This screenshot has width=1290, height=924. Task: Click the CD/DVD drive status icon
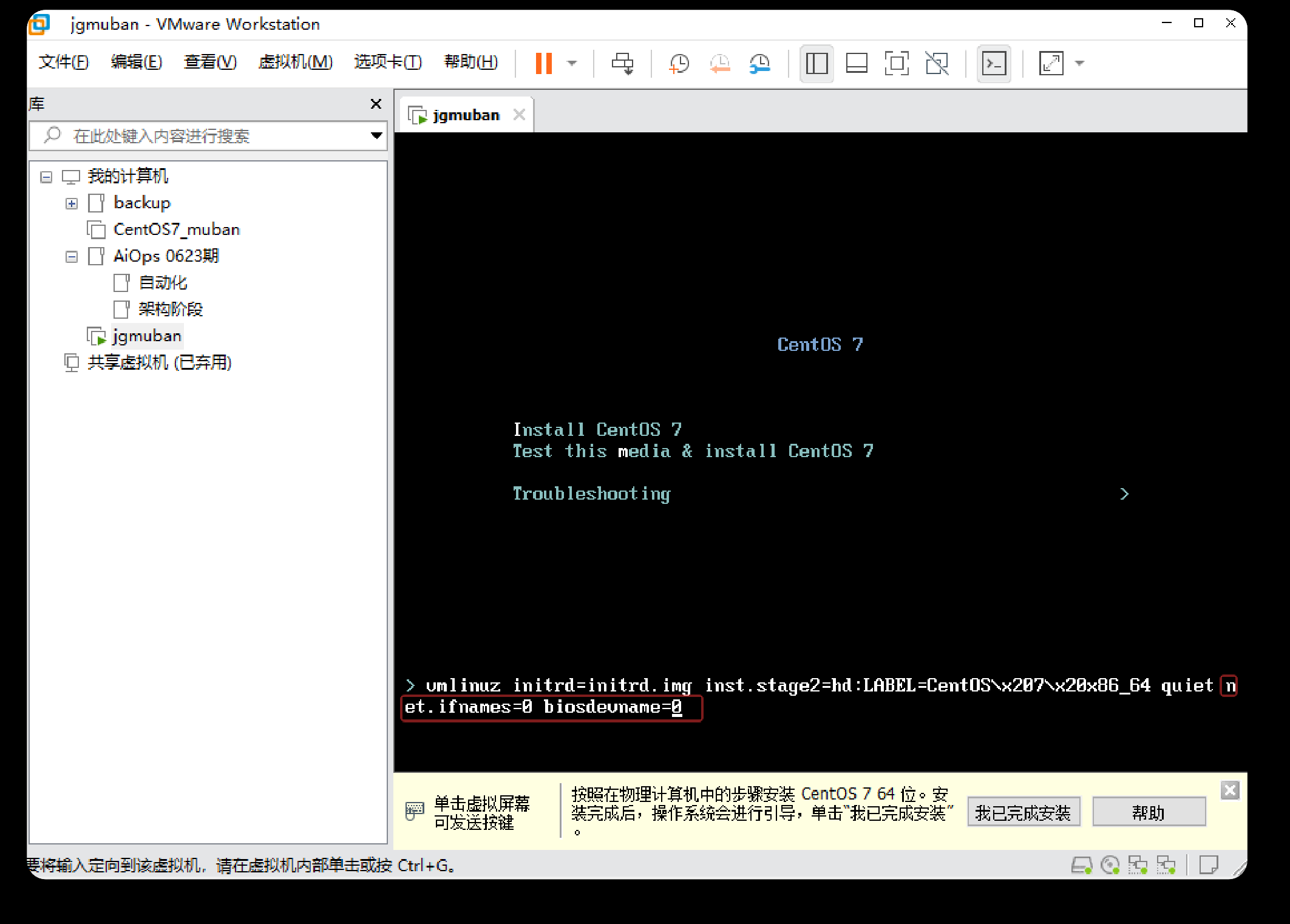click(x=1110, y=865)
